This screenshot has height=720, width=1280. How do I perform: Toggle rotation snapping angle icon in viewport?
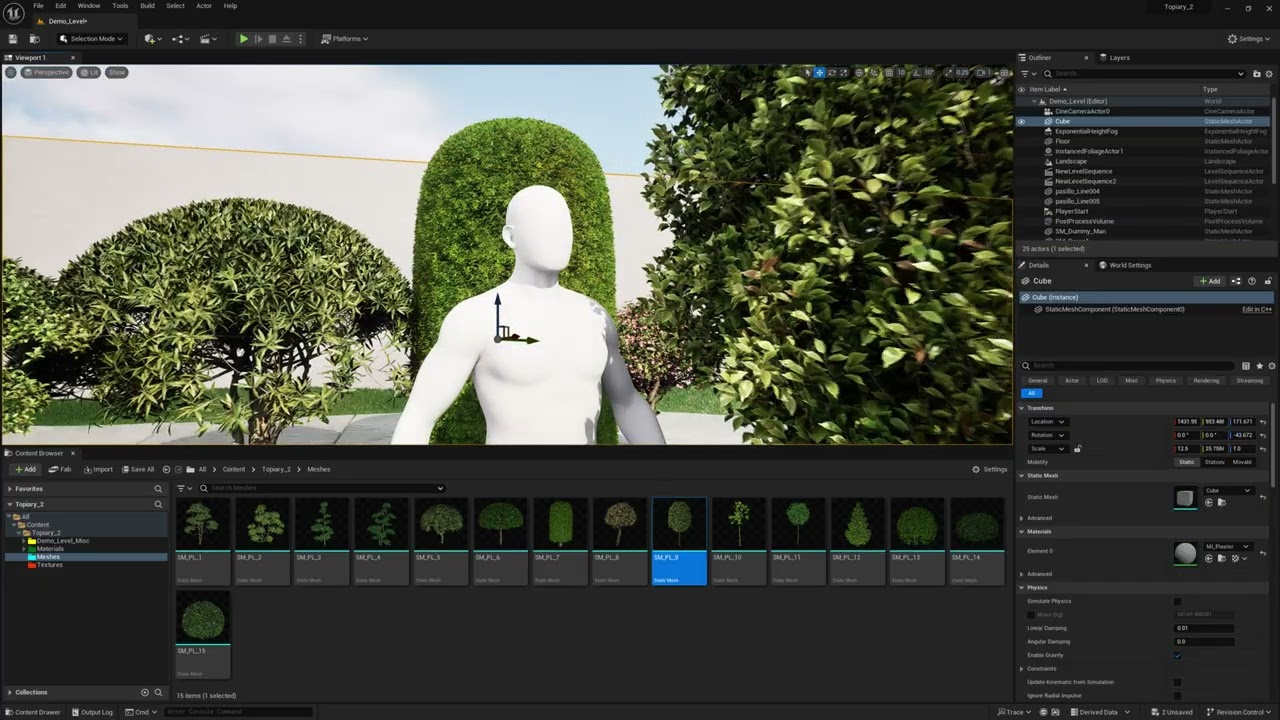pyautogui.click(x=916, y=72)
